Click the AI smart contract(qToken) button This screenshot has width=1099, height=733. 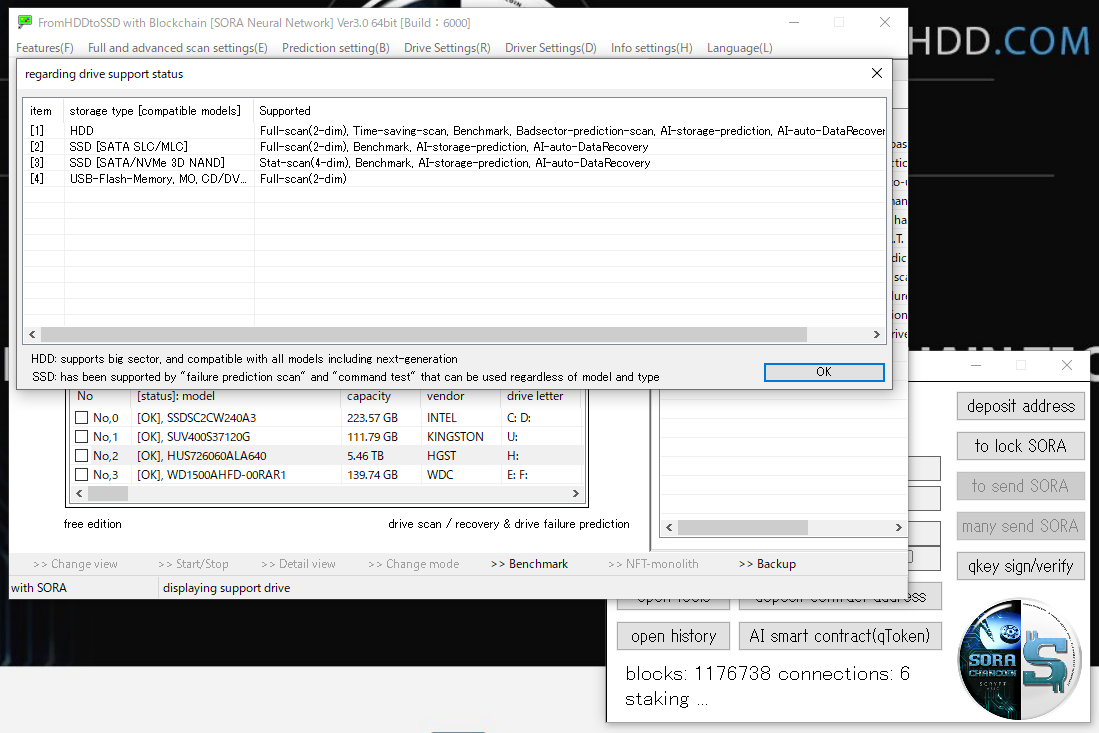tap(840, 636)
